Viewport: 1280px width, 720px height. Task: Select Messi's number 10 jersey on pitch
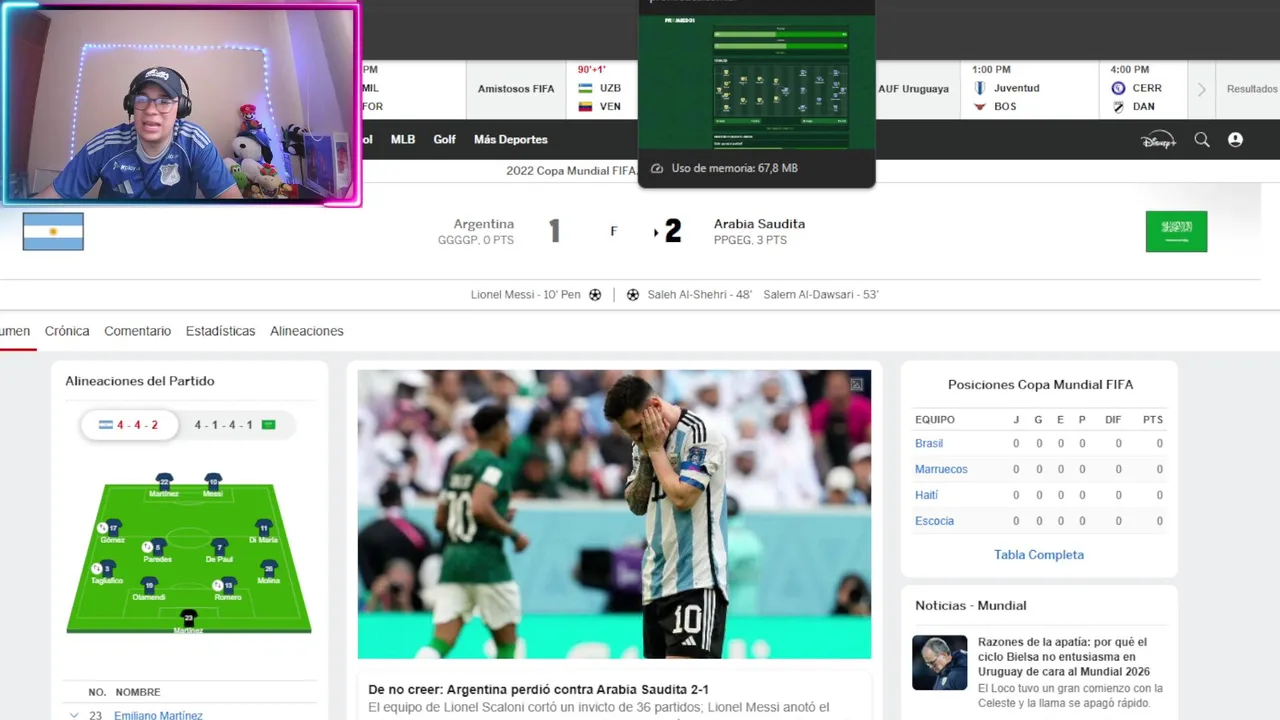coord(212,481)
